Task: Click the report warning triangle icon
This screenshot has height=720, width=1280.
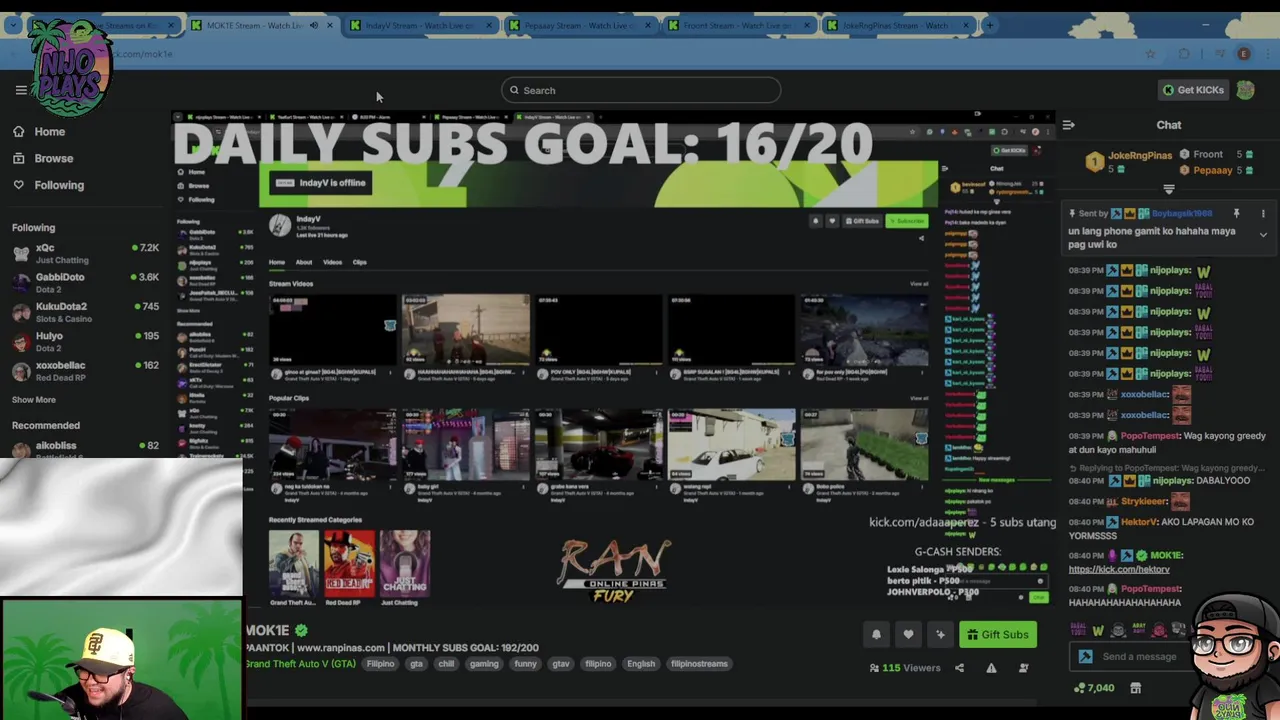Action: [991, 668]
